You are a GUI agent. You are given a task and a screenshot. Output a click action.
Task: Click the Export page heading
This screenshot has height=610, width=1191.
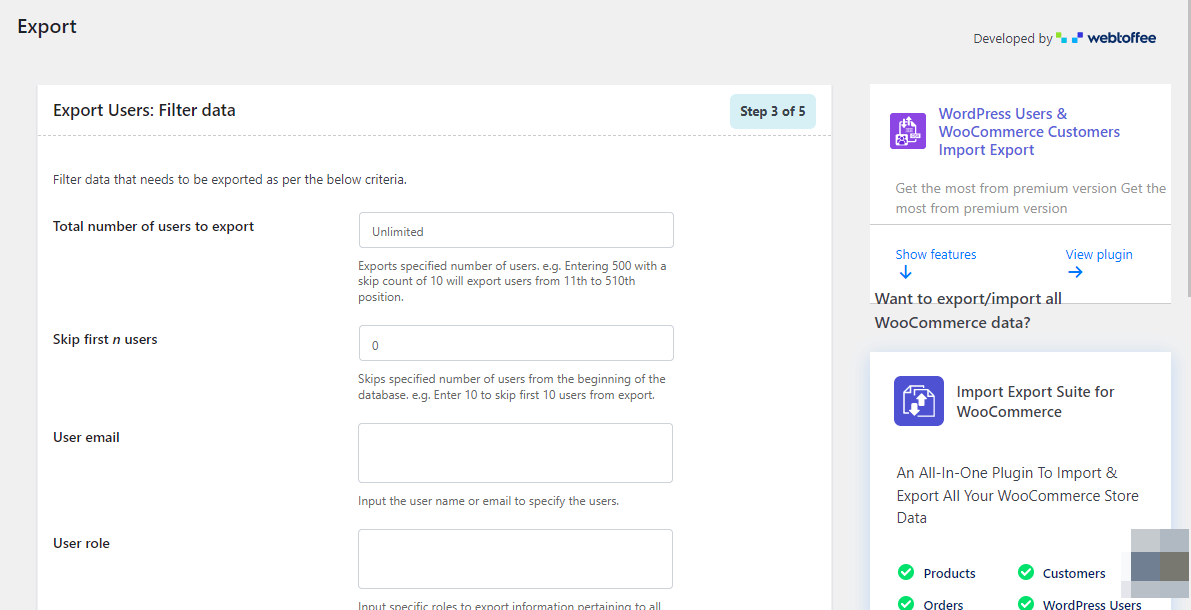[x=47, y=27]
